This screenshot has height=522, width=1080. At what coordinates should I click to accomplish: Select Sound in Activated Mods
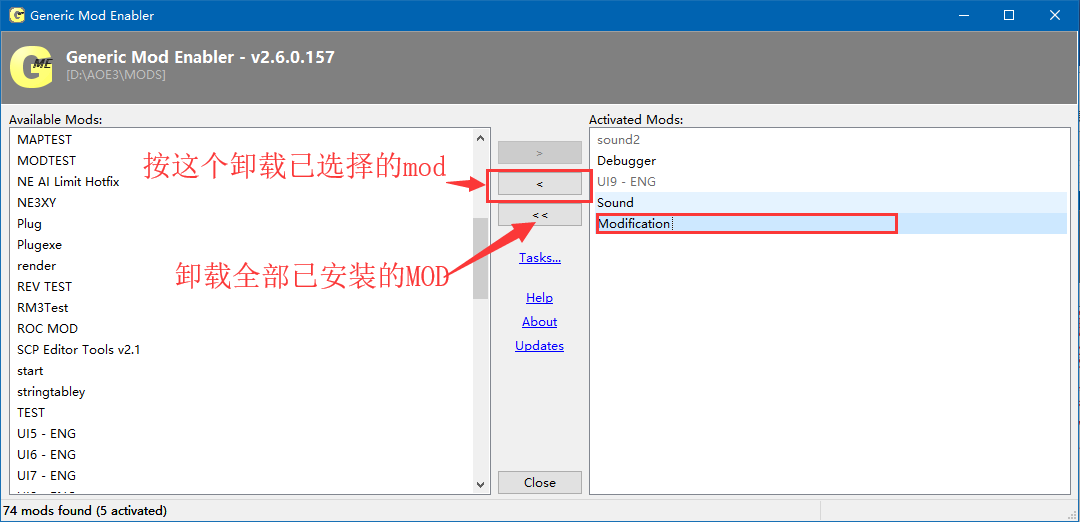click(829, 202)
